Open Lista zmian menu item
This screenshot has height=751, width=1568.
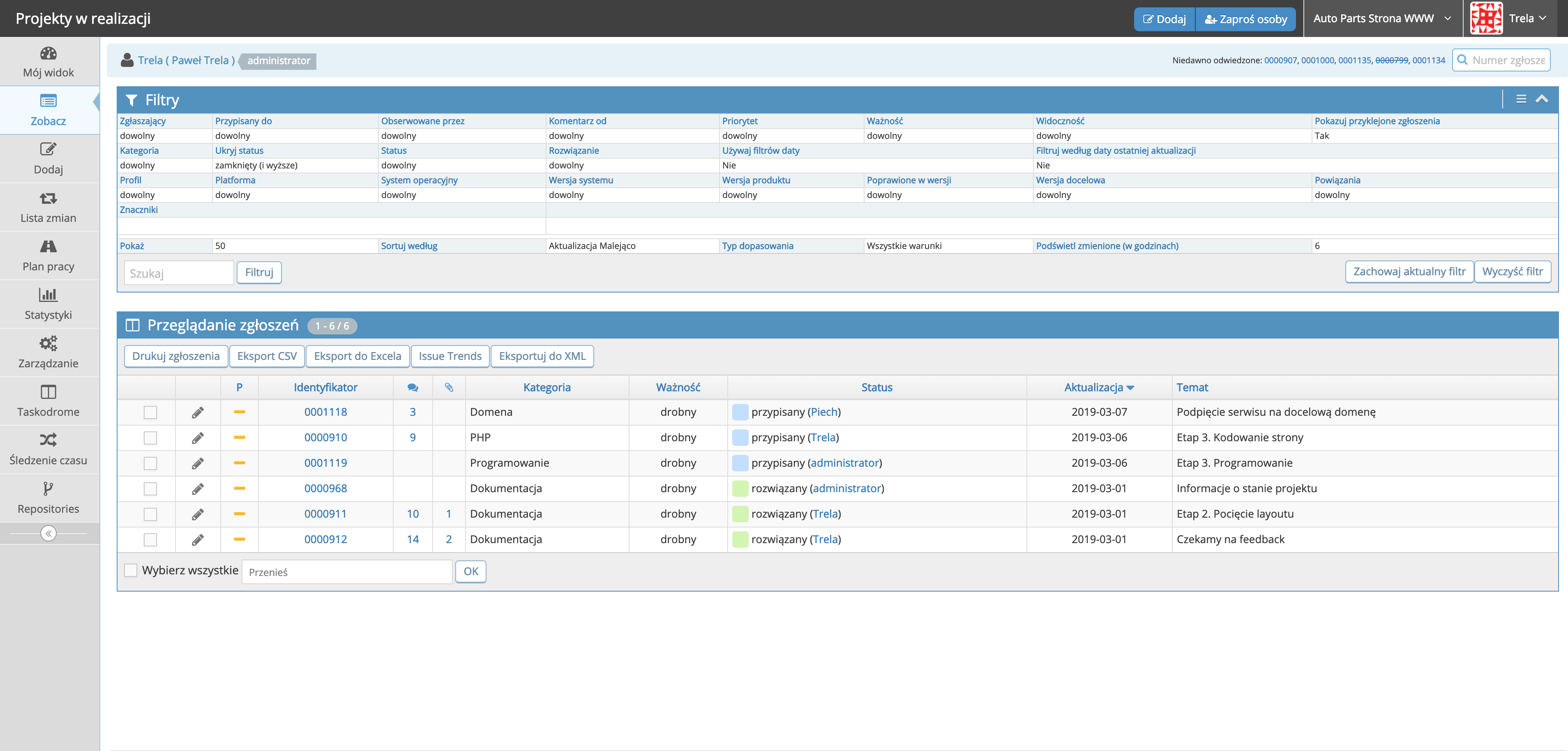pyautogui.click(x=48, y=207)
